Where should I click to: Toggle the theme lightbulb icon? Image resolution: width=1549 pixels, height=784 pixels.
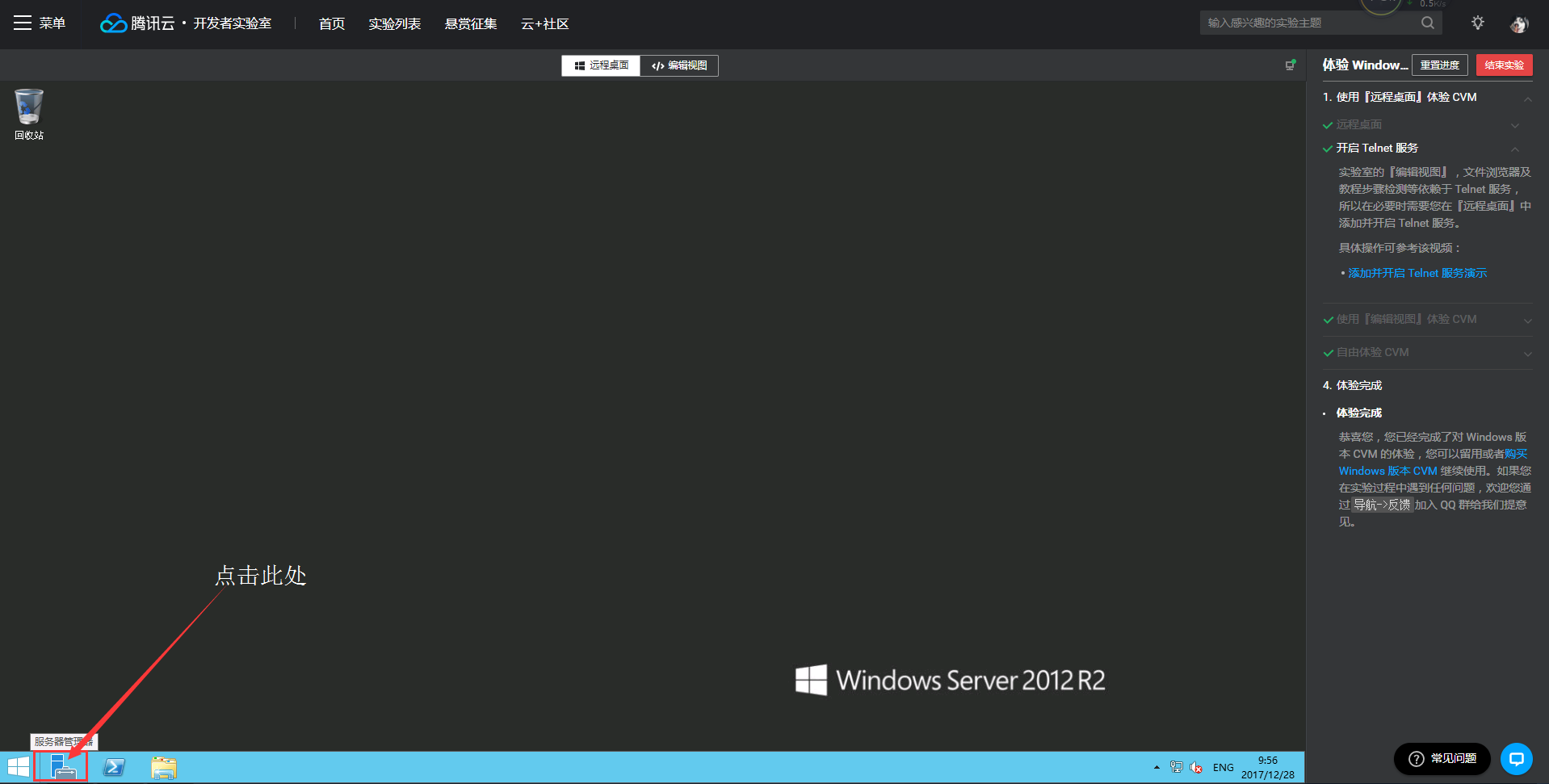tap(1478, 23)
